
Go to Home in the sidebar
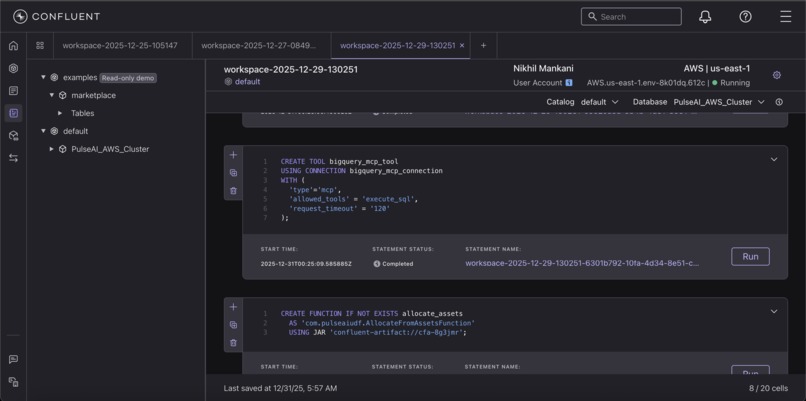(x=13, y=46)
